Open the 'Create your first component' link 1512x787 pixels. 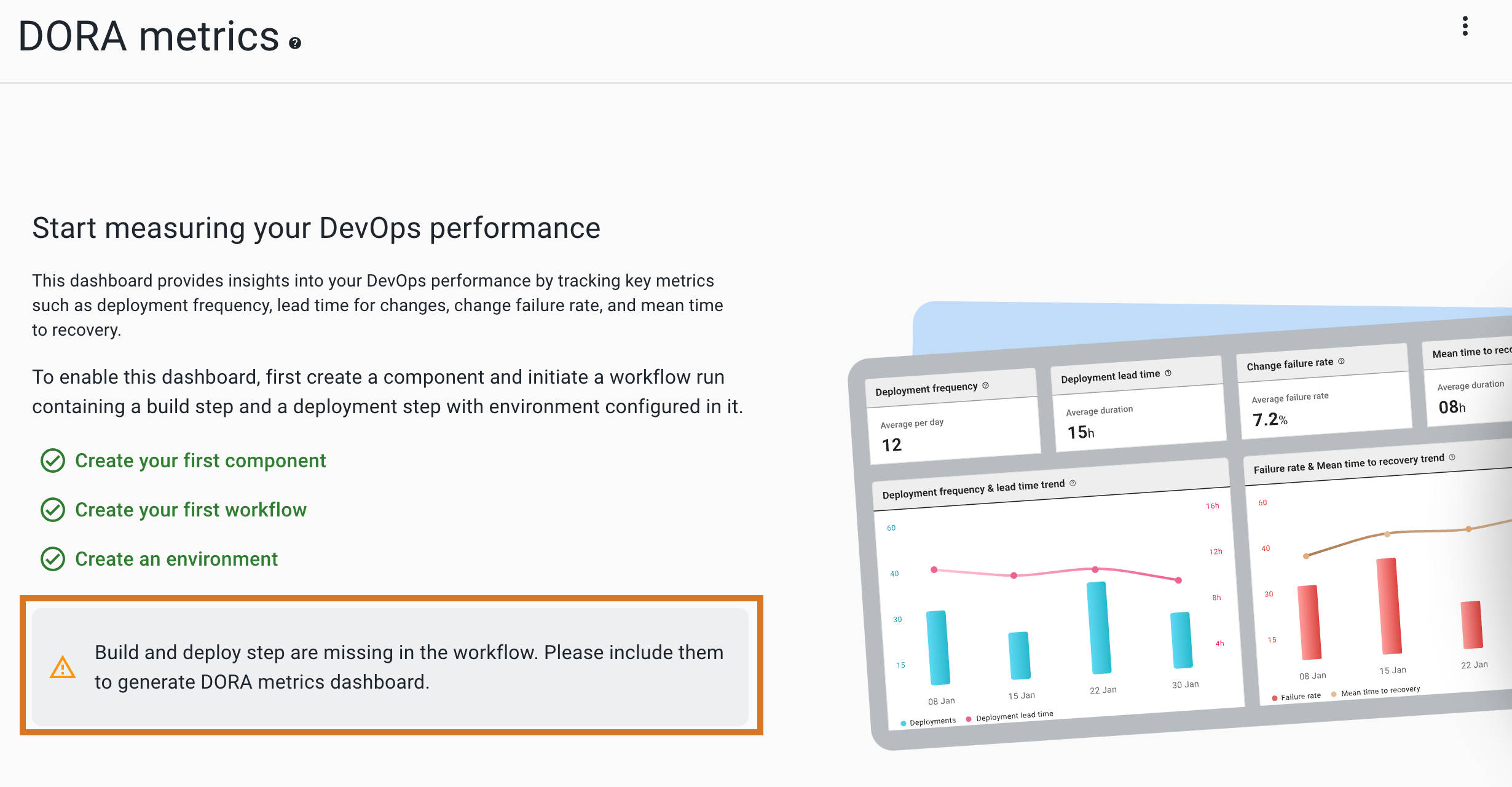pos(200,460)
